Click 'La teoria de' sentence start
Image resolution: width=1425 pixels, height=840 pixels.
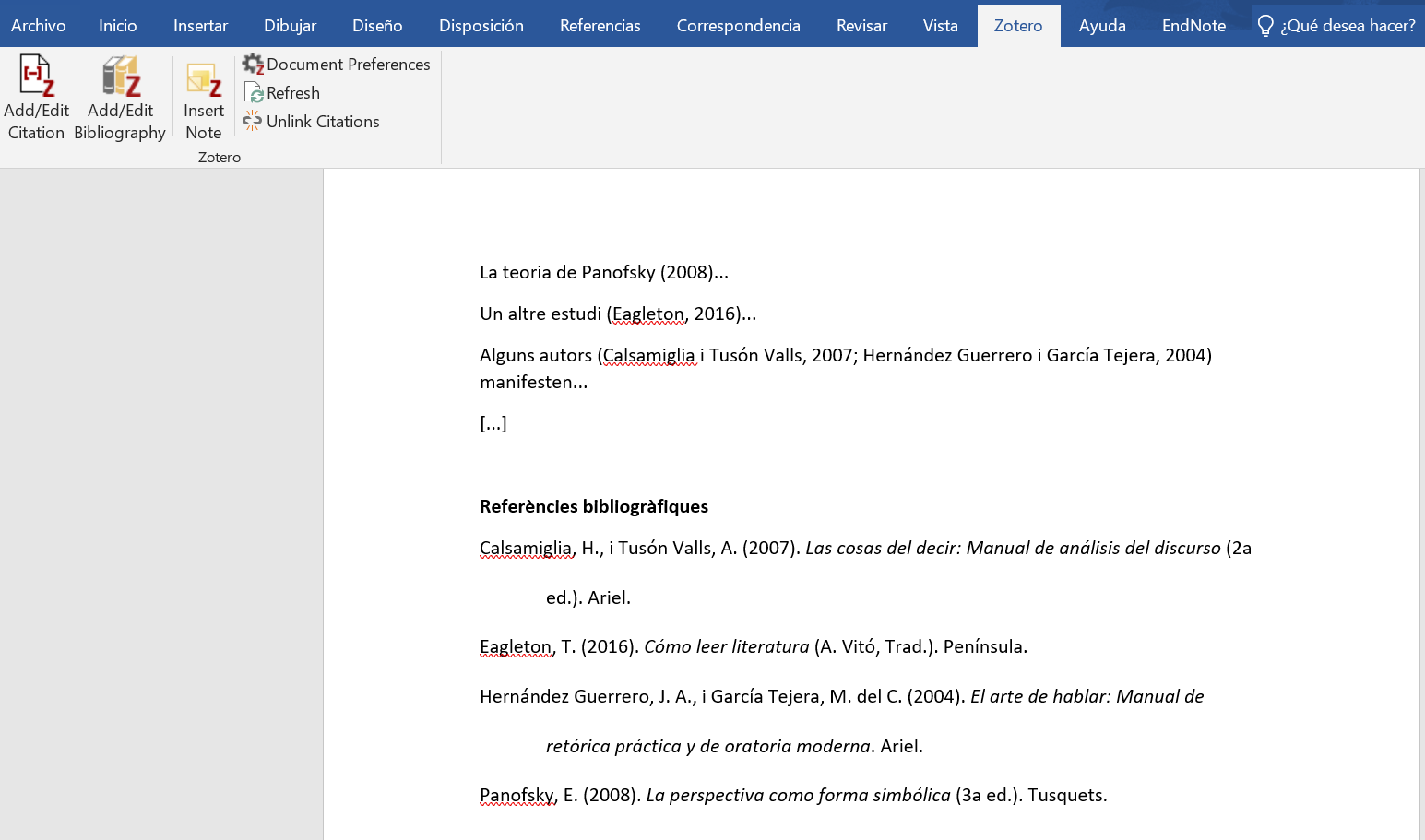(528, 272)
